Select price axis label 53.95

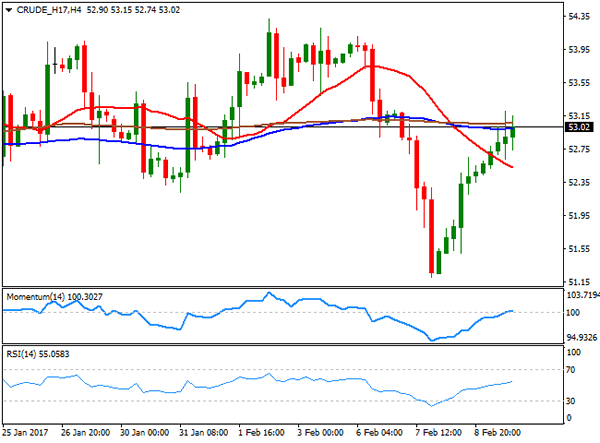tap(579, 50)
